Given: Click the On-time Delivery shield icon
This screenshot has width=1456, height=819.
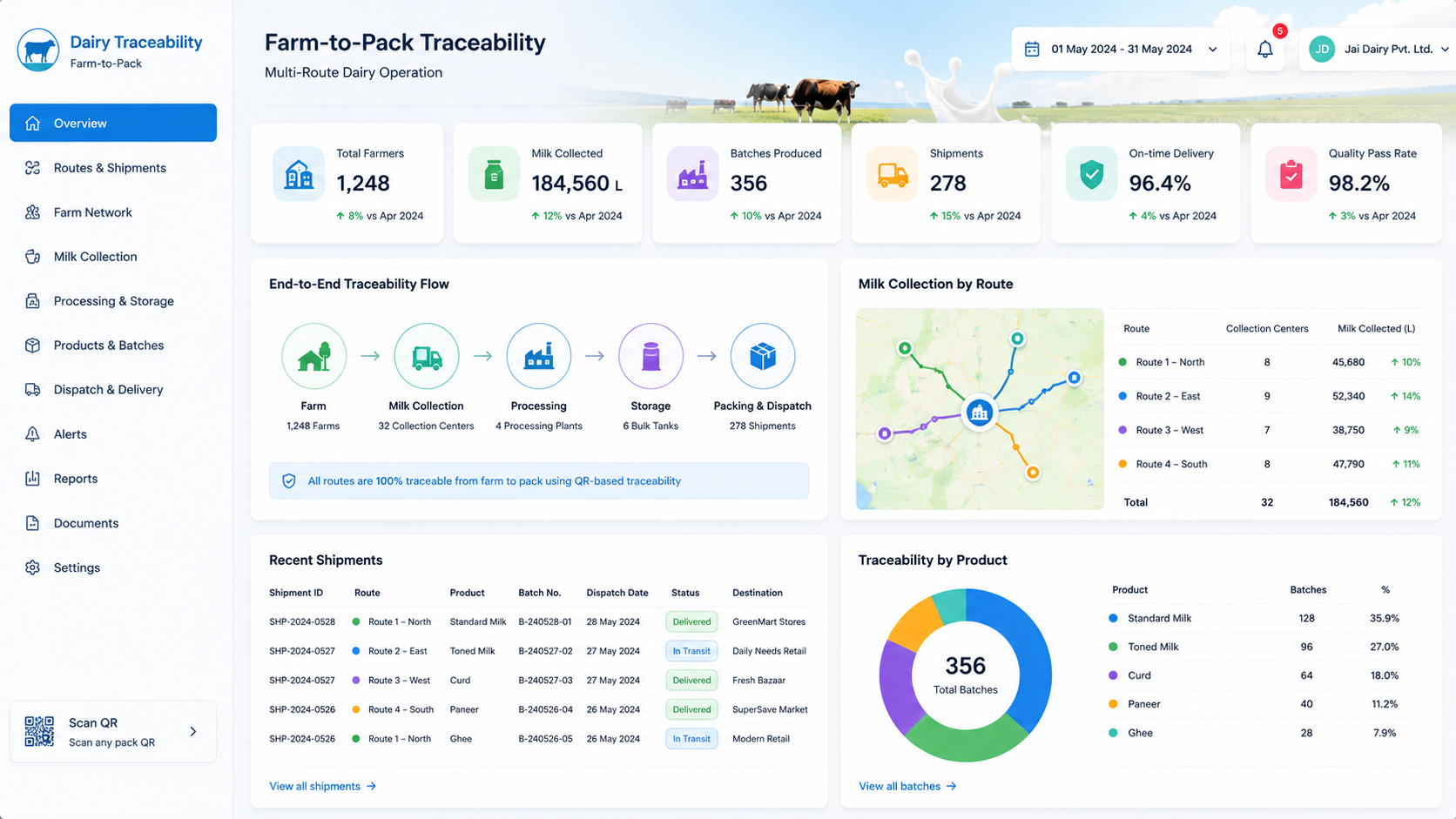Looking at the screenshot, I should pyautogui.click(x=1091, y=174).
